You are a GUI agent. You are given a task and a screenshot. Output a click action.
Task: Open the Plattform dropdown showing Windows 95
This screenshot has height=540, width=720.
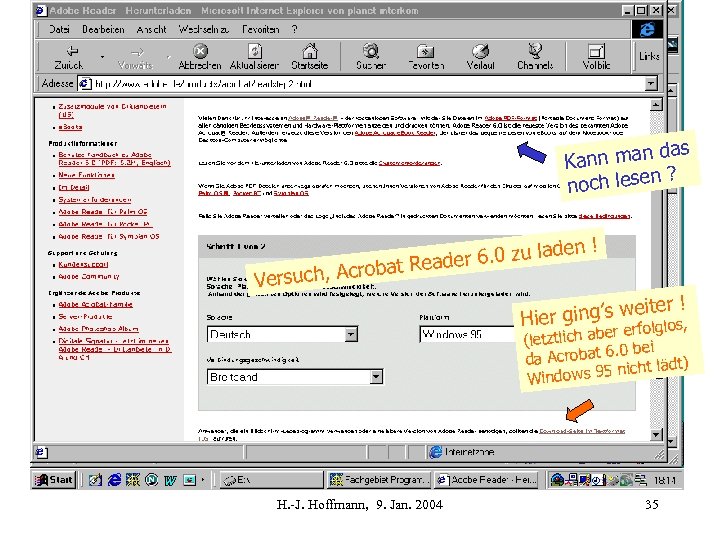point(467,334)
